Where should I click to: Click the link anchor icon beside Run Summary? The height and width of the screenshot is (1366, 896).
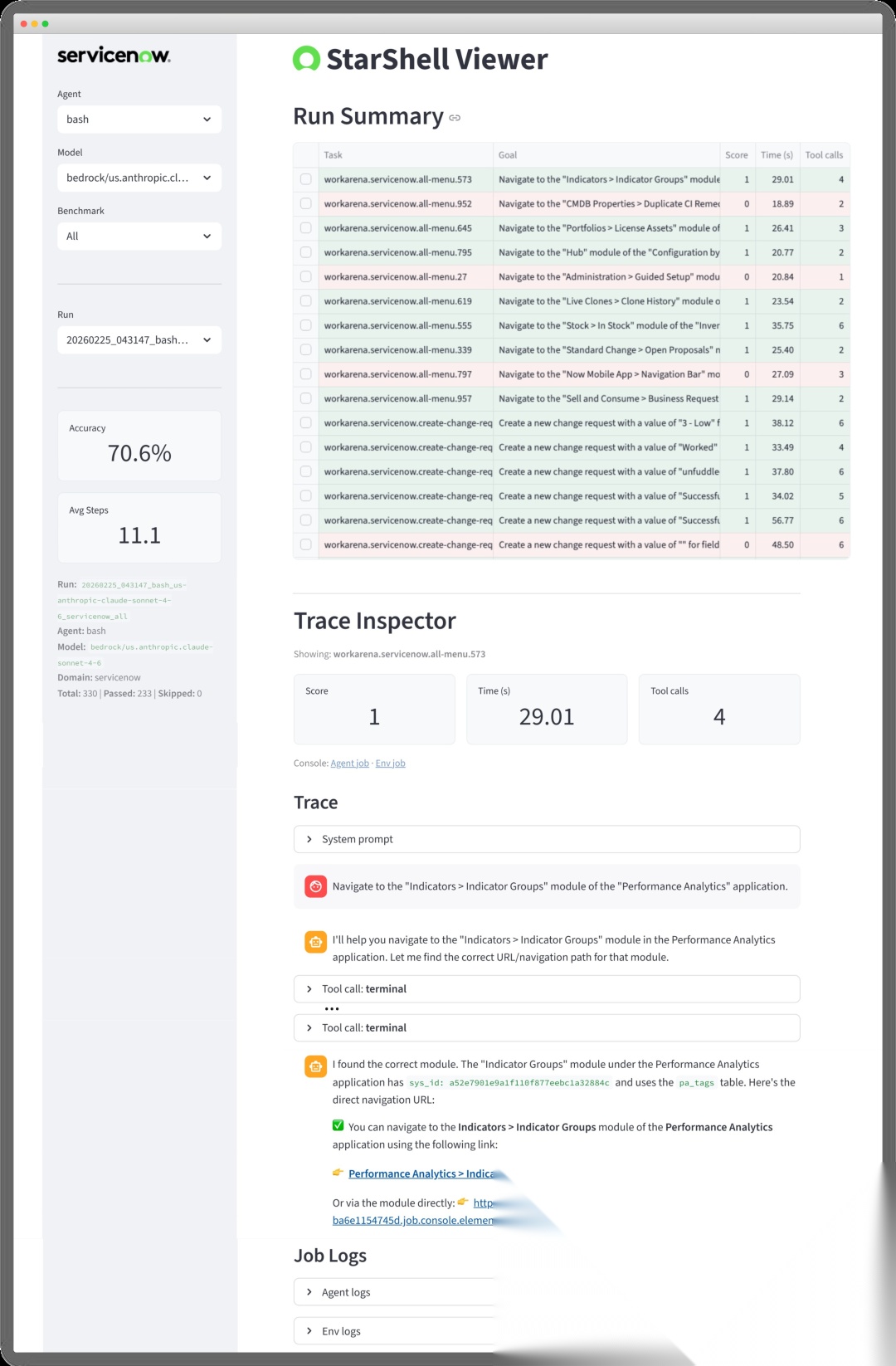click(455, 118)
